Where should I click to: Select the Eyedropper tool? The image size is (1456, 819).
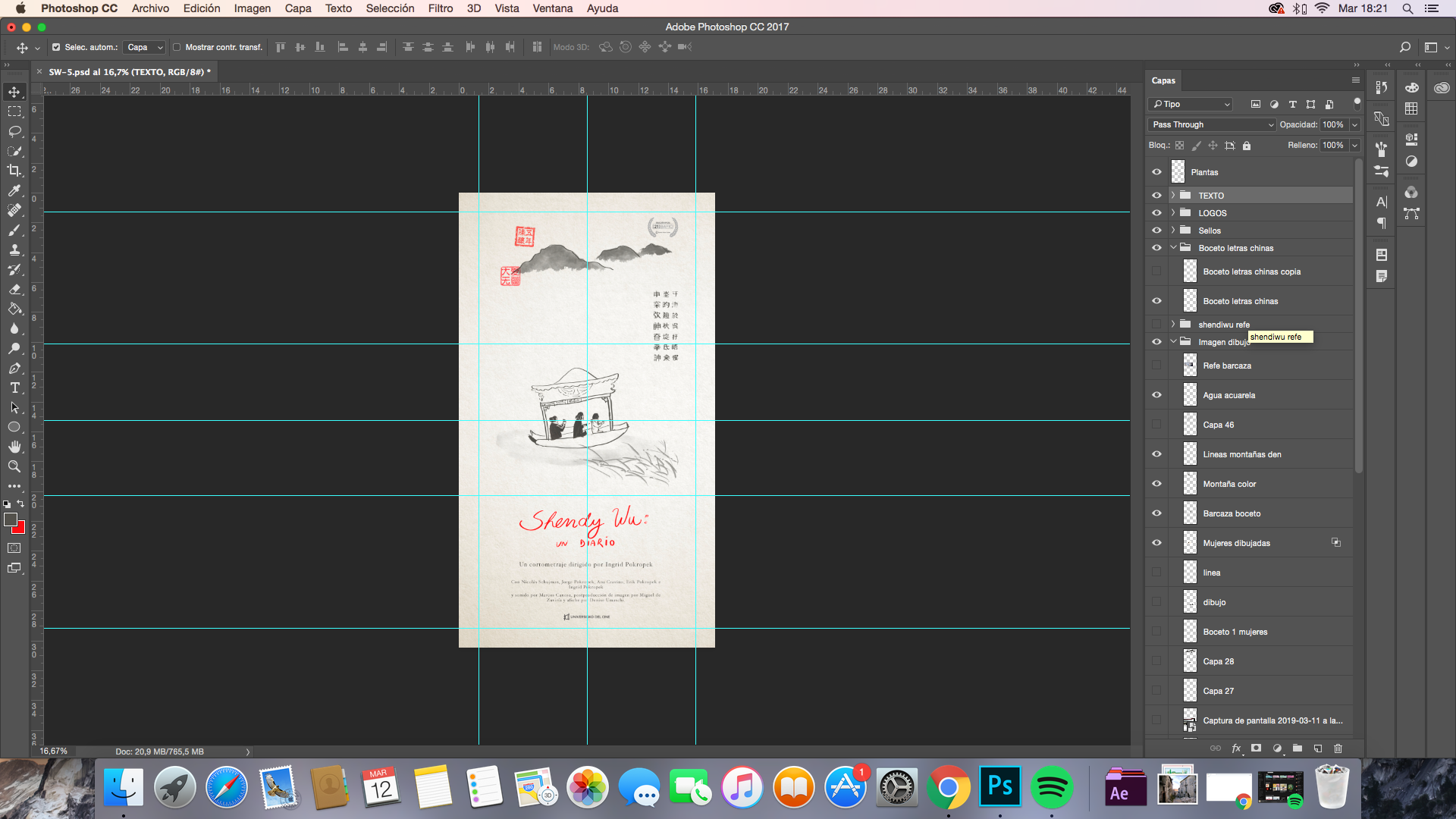tap(14, 190)
